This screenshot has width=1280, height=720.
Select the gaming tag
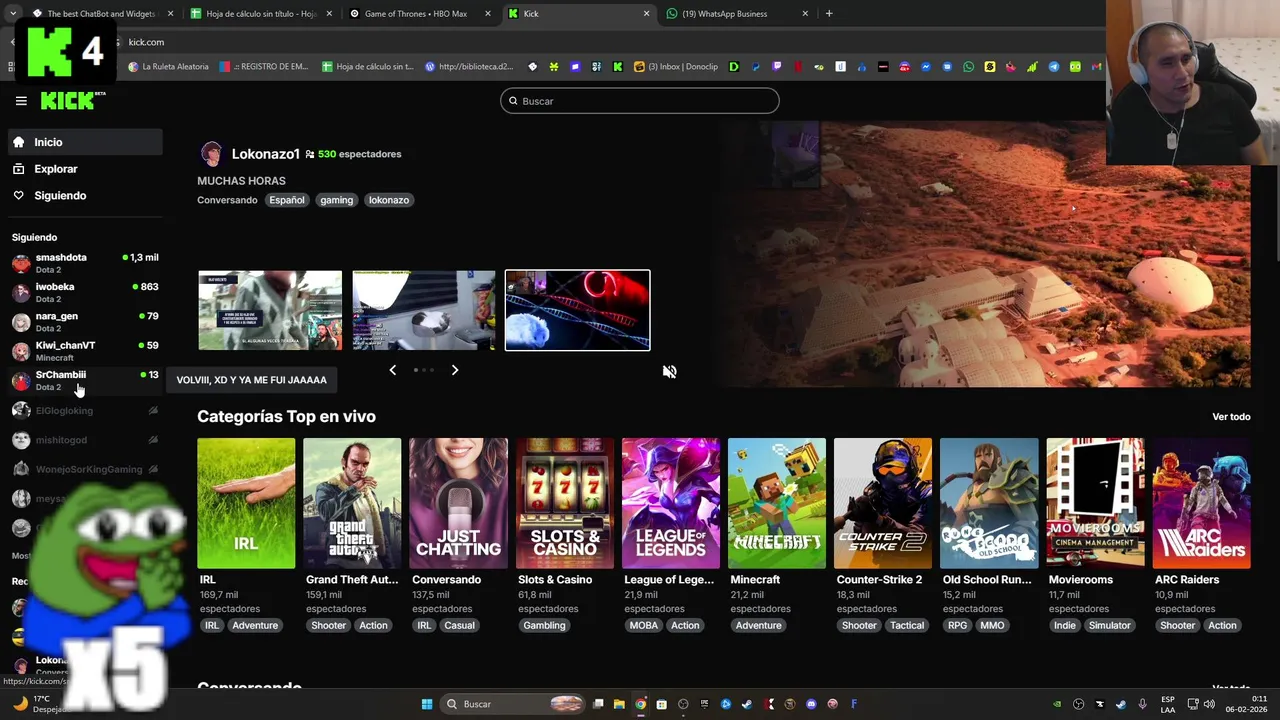pyautogui.click(x=336, y=200)
